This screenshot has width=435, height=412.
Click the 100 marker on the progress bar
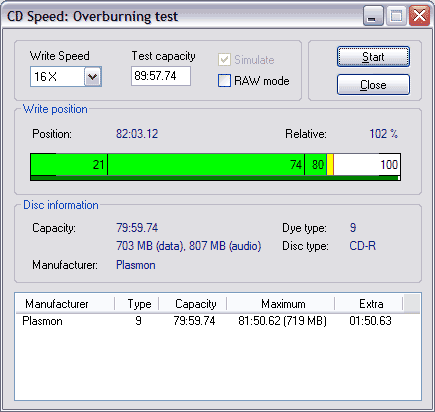click(x=389, y=165)
